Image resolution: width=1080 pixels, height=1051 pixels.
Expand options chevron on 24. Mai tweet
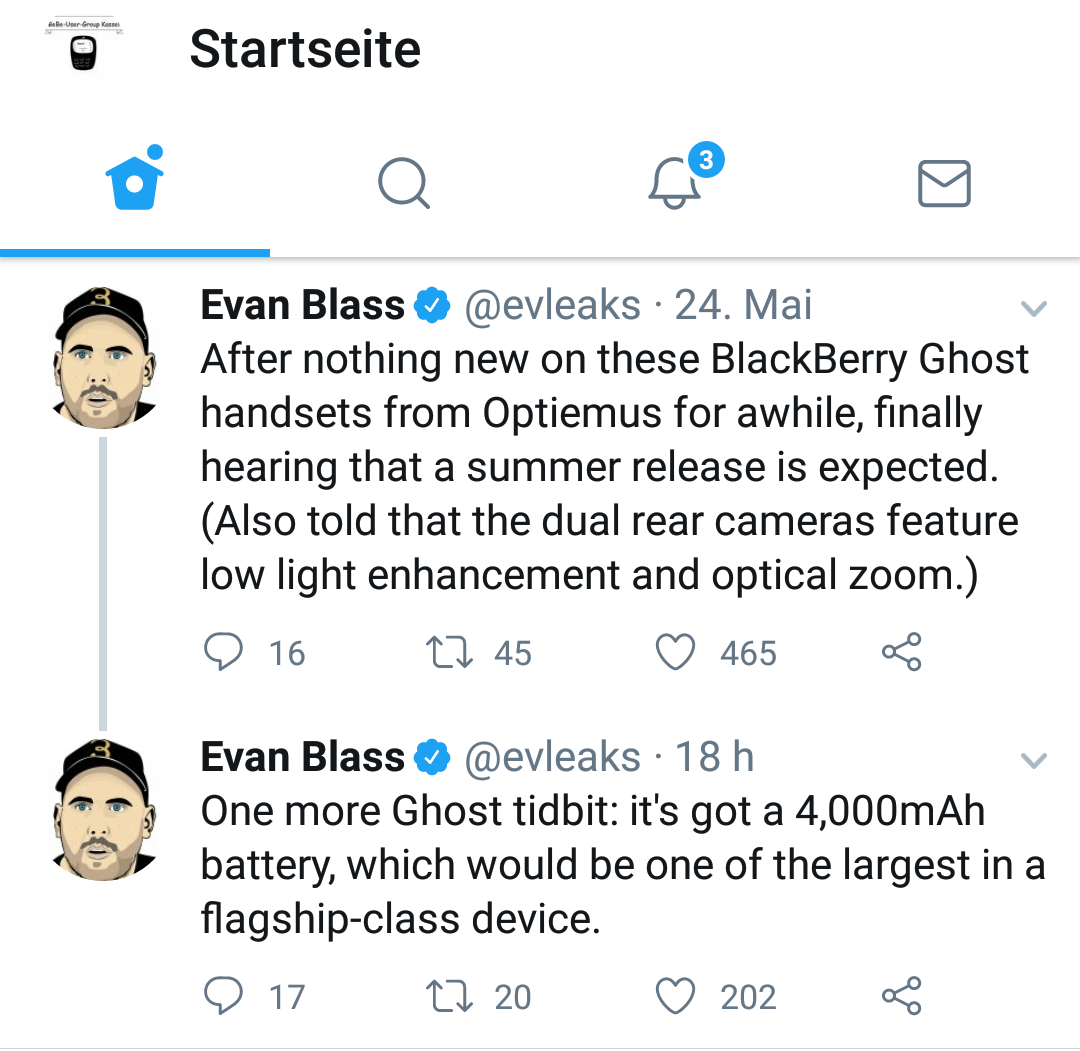click(1033, 309)
